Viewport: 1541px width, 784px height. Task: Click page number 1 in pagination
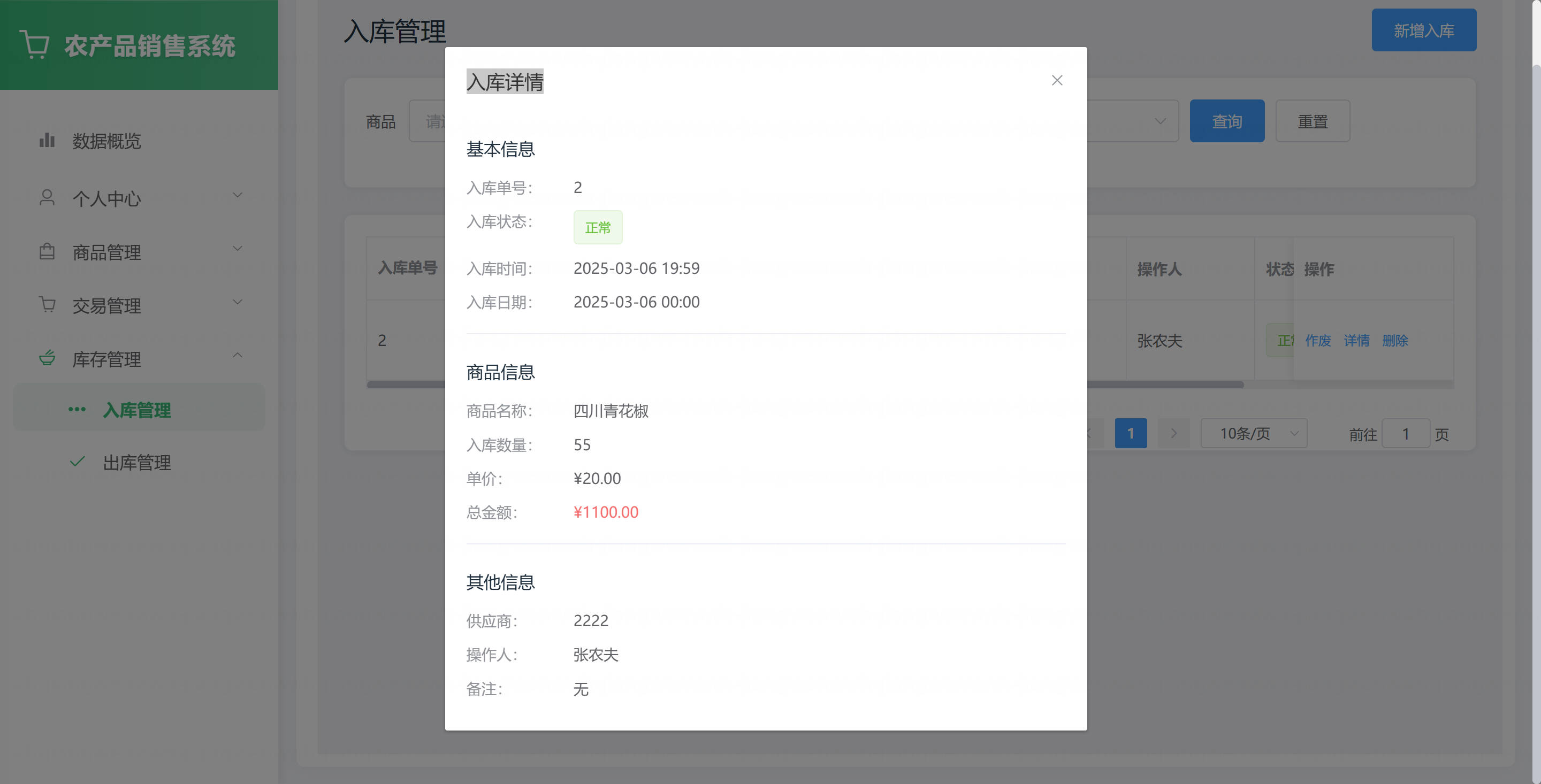(1131, 433)
